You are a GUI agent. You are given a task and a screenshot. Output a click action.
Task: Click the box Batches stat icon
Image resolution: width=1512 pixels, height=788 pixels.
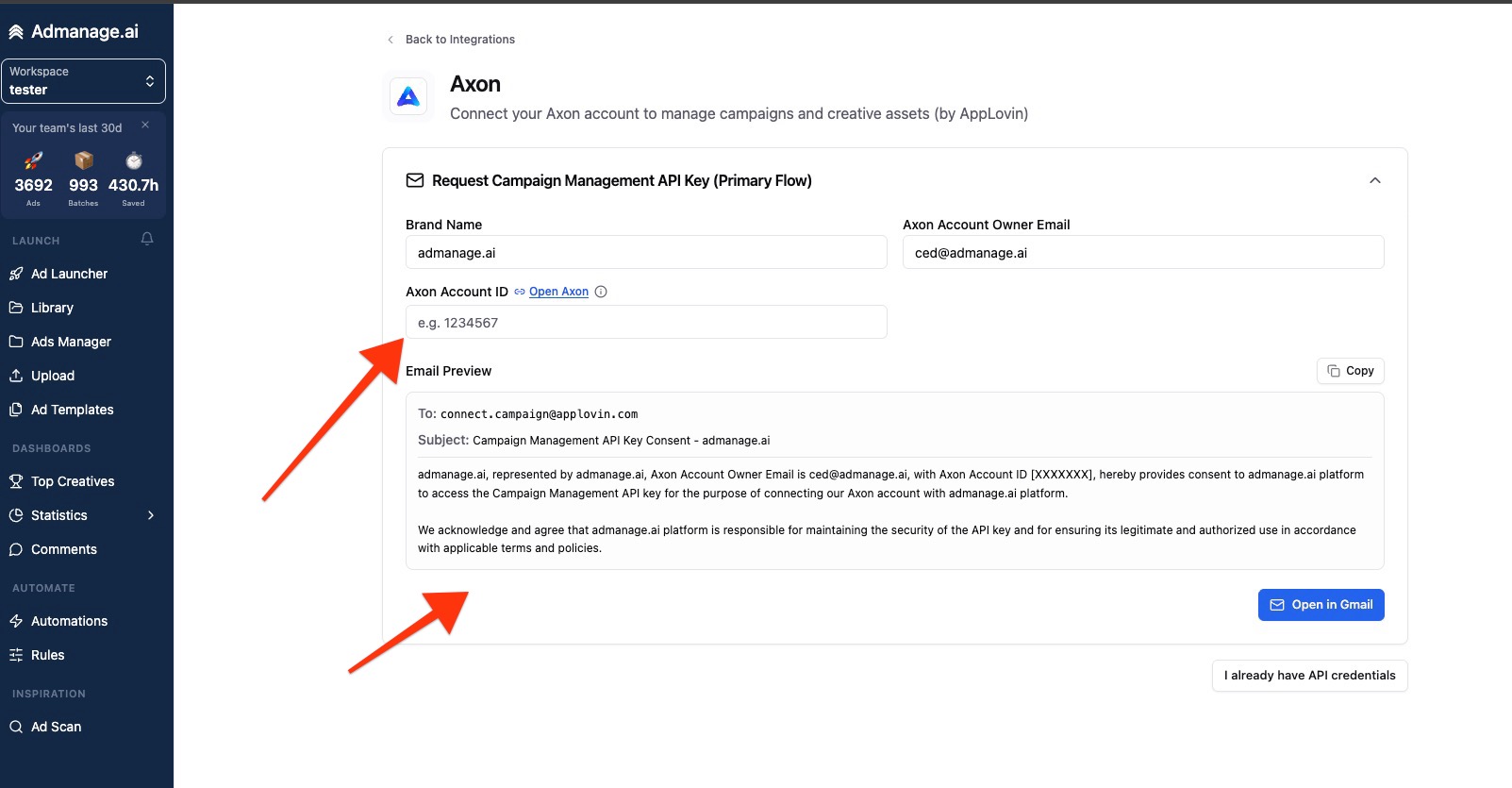point(83,160)
